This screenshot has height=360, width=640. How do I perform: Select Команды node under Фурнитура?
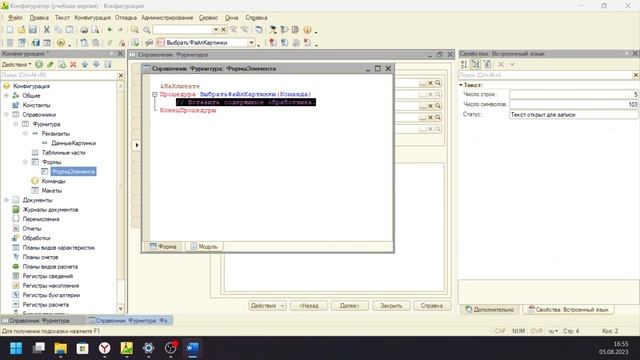53,181
